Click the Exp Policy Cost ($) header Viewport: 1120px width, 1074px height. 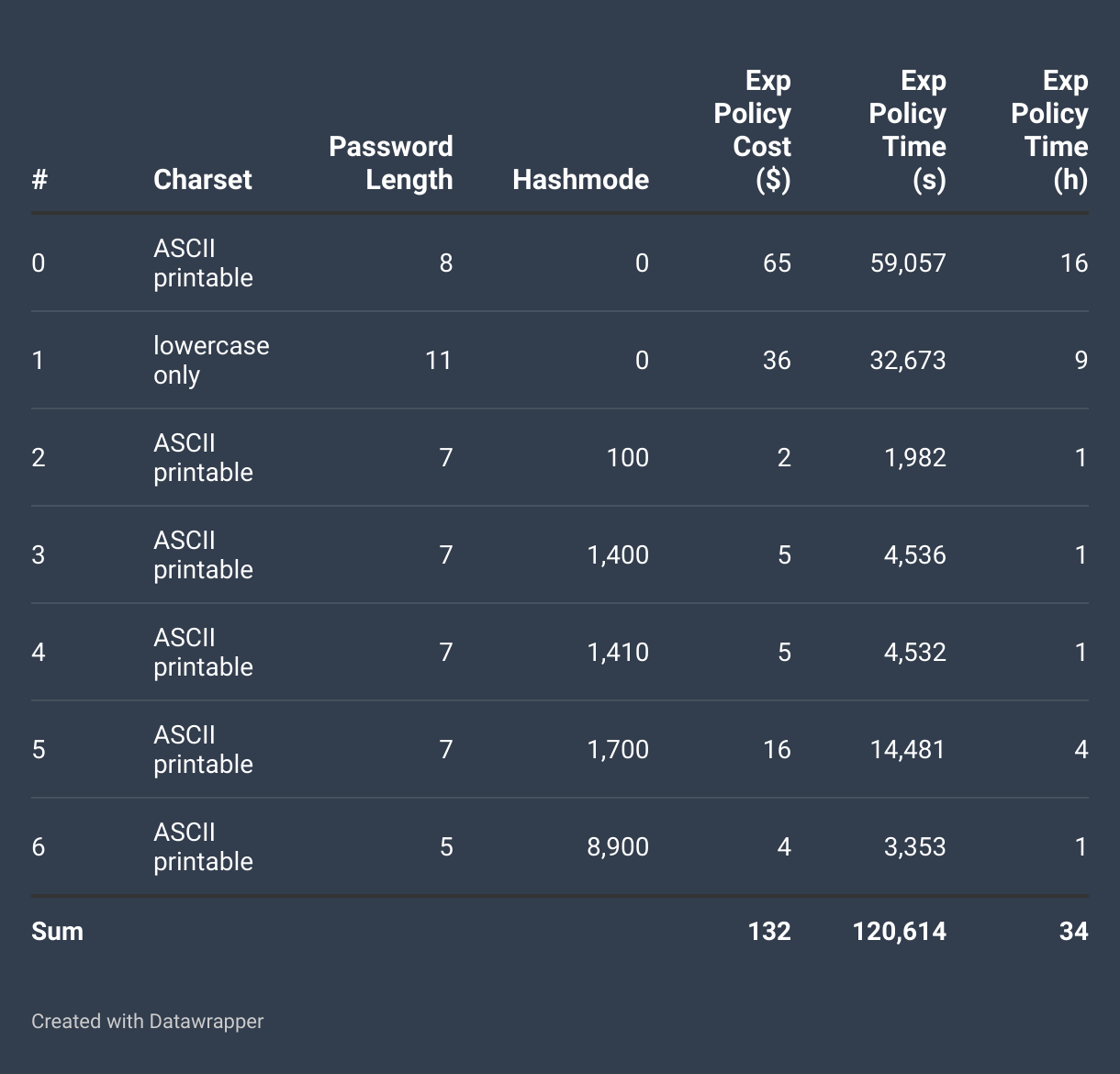click(x=753, y=129)
